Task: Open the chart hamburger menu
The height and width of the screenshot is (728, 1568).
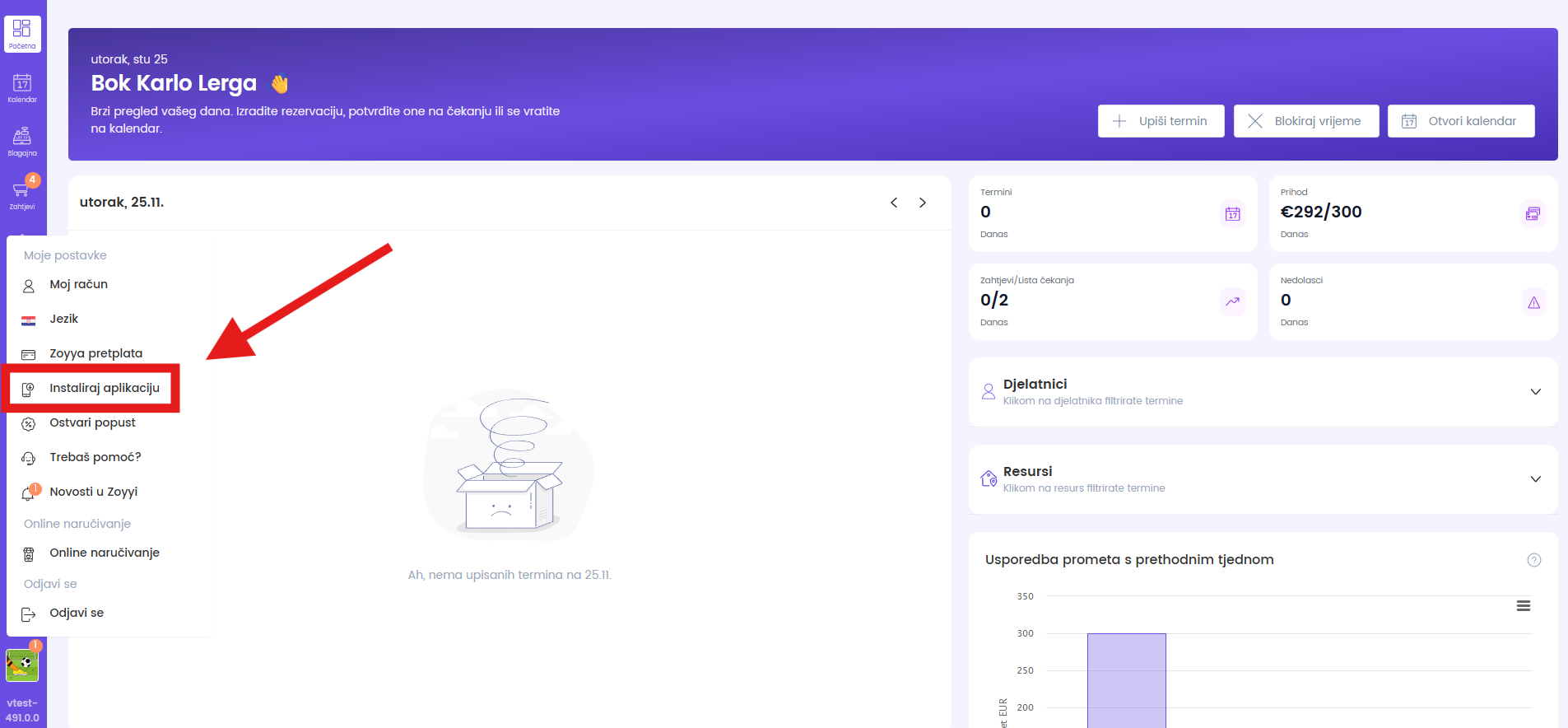Action: 1523,606
